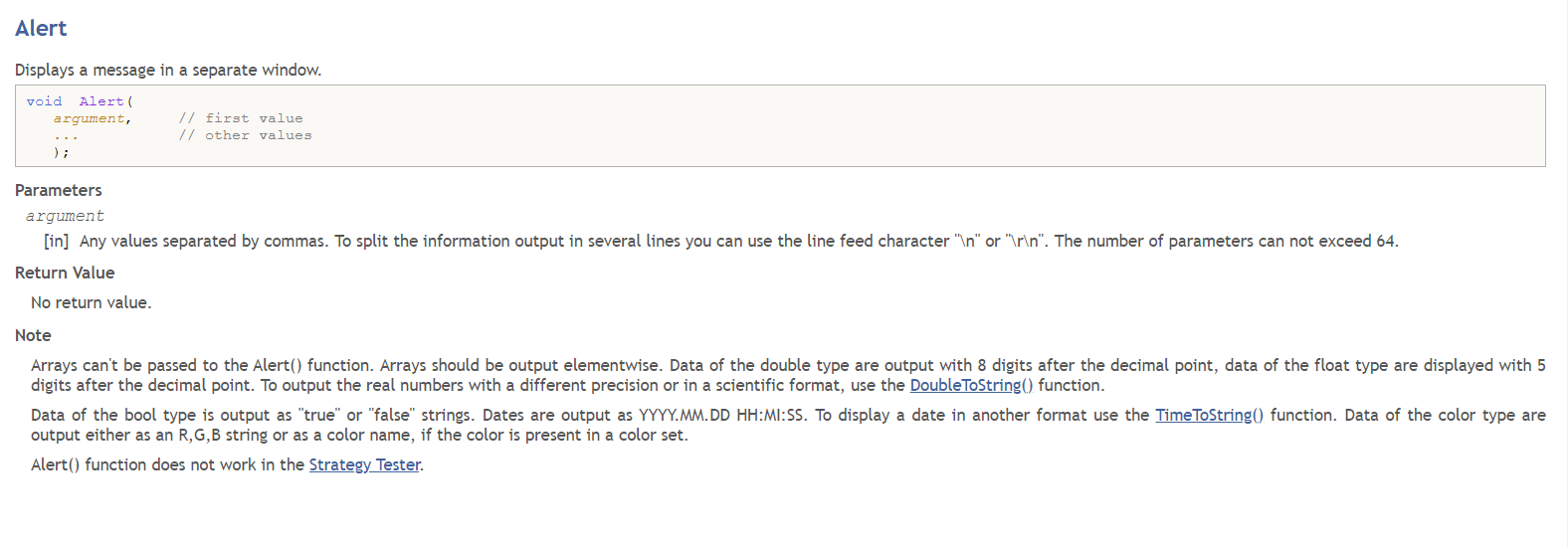
Task: Click the '// first value' code comment
Action: click(241, 118)
